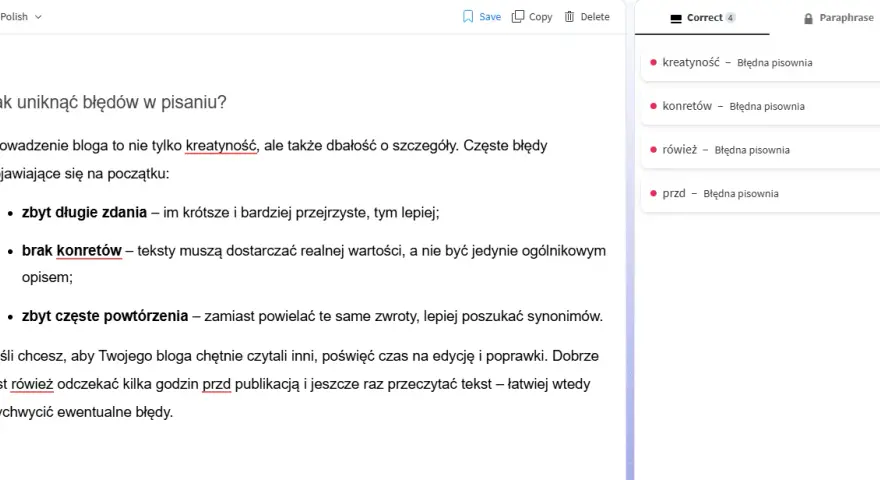Click the bold text zbyt długie zdania

84,213
